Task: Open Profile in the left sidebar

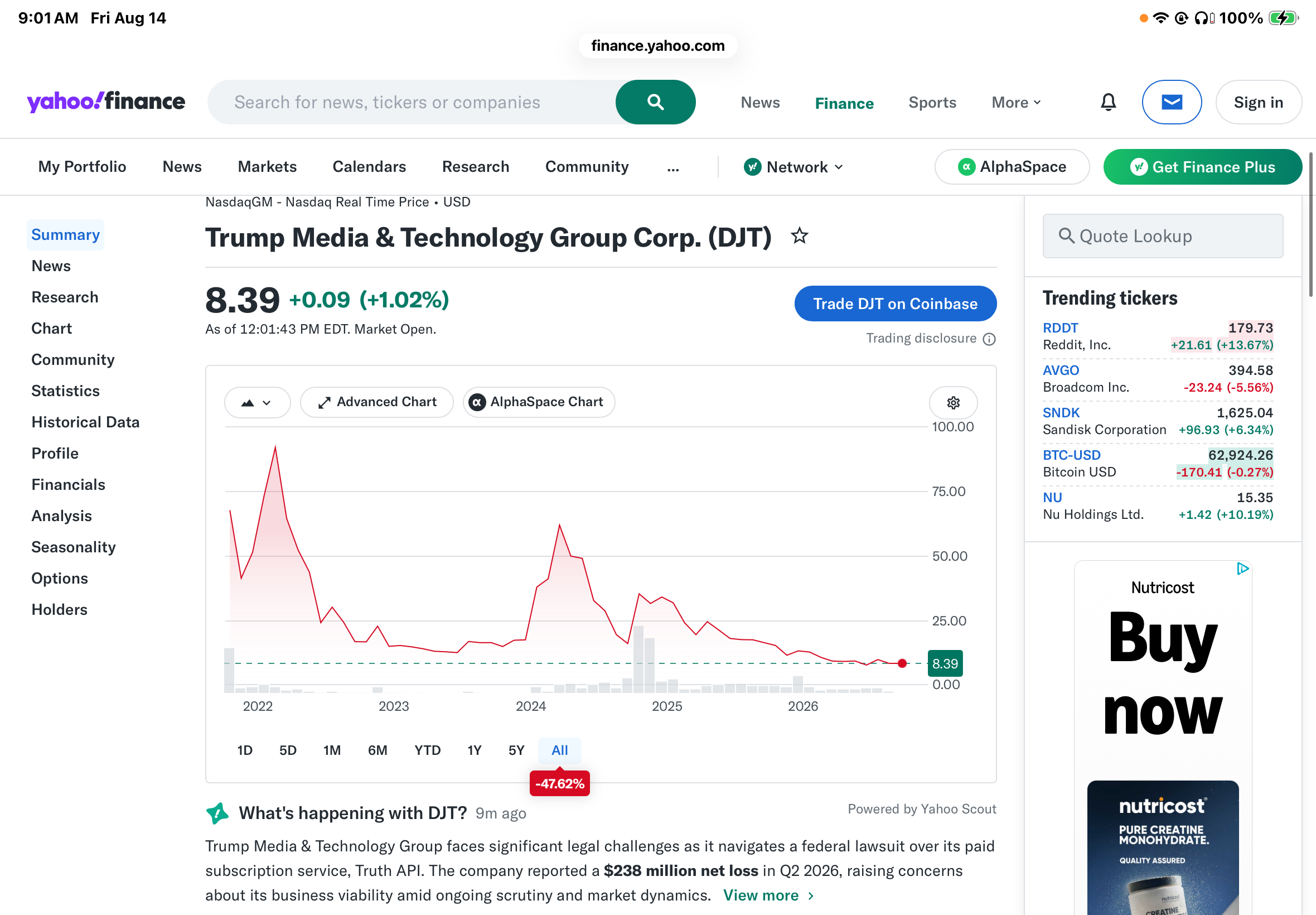Action: coord(55,454)
